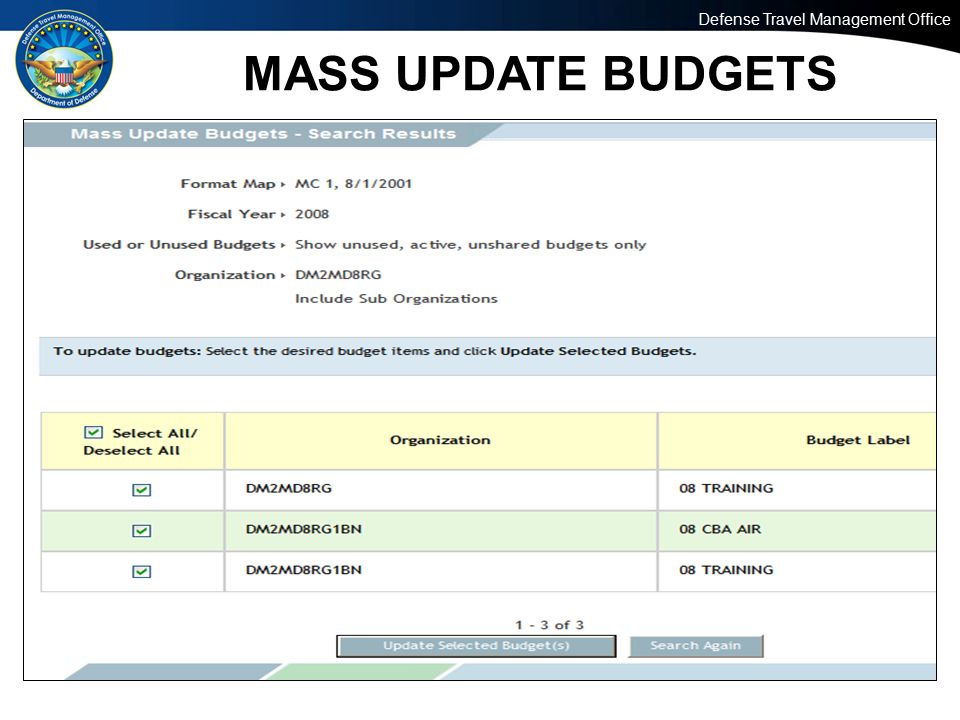Click the Include Sub Organizations text

(396, 299)
